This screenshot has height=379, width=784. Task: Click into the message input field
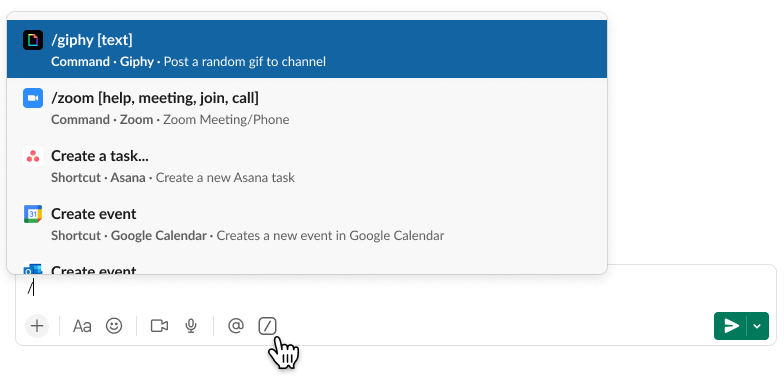[395, 289]
